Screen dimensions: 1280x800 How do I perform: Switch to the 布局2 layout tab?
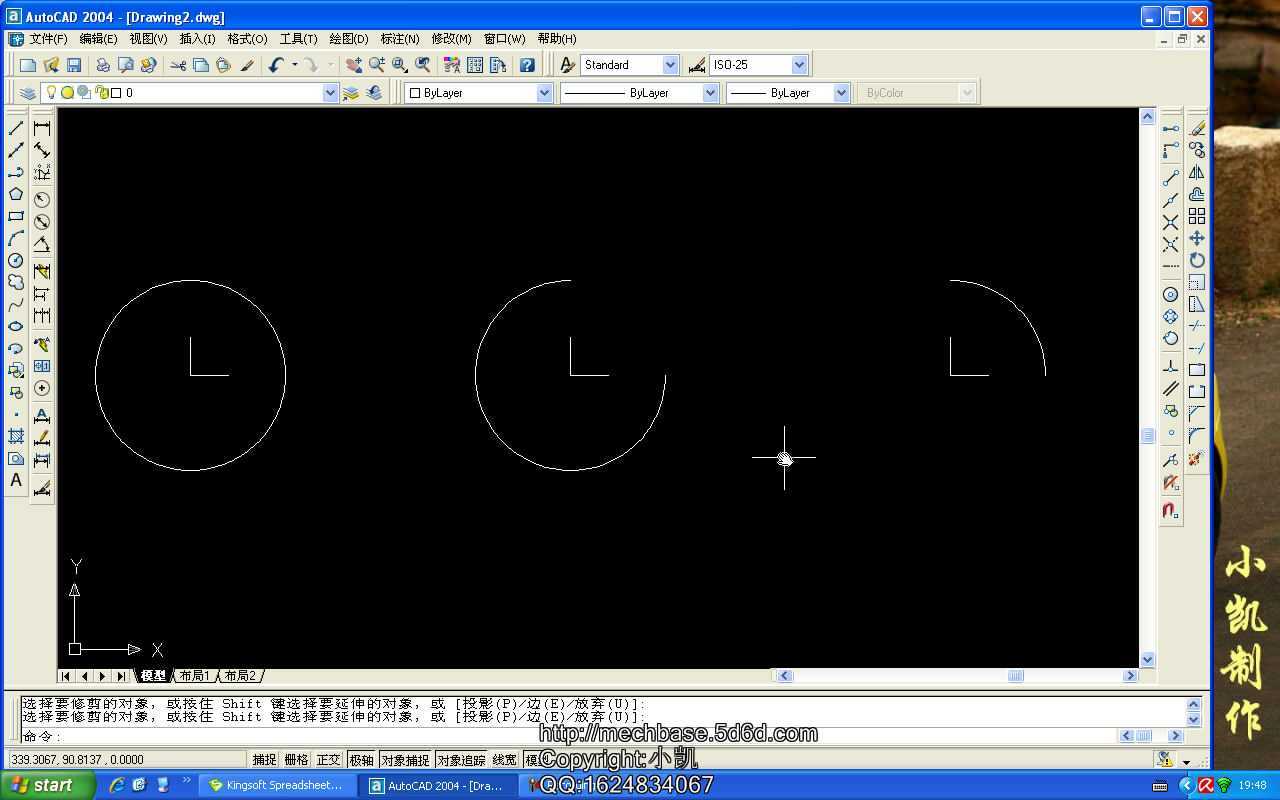point(240,676)
